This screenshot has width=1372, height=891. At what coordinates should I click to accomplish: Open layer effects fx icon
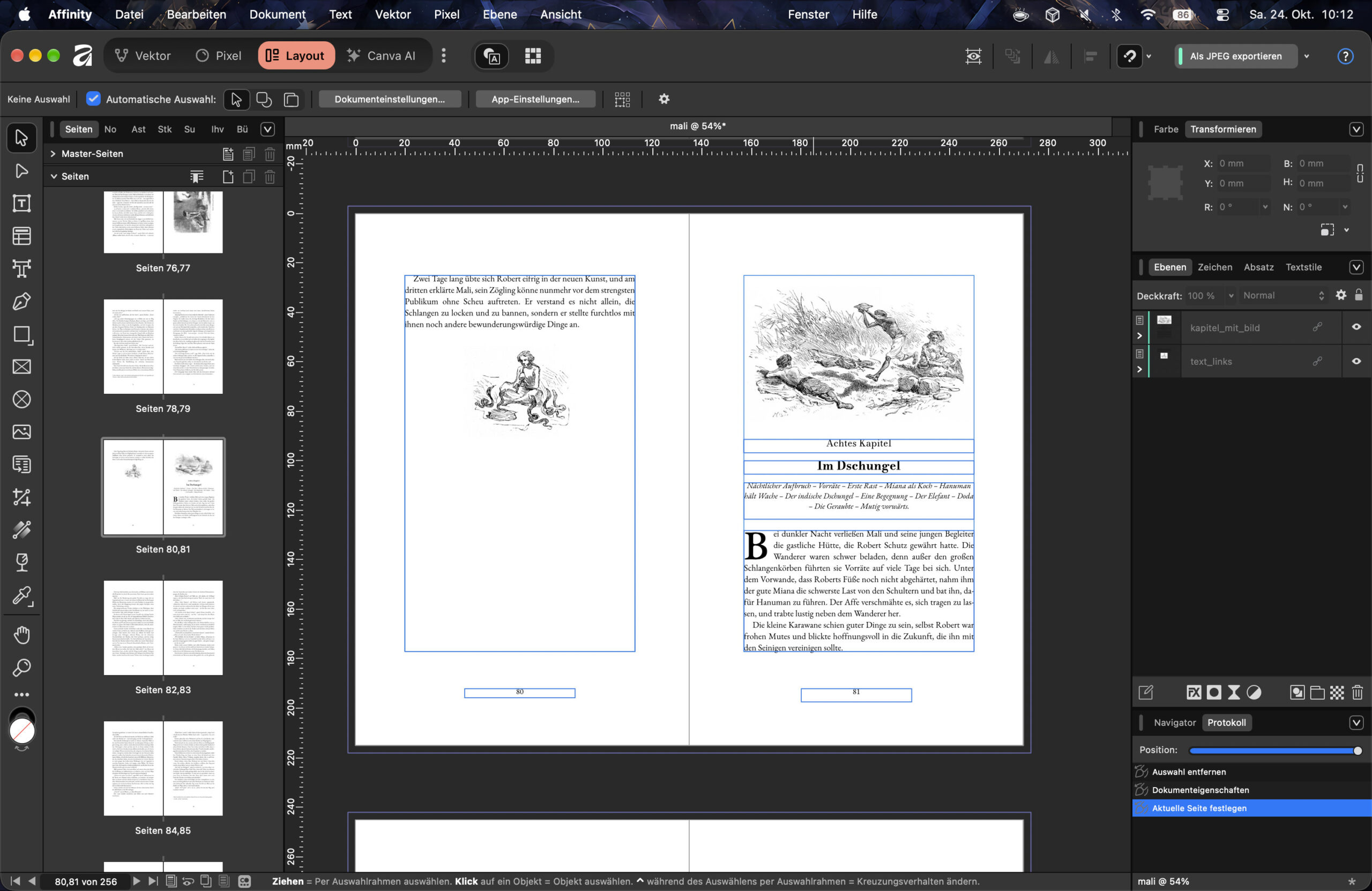click(x=1194, y=692)
